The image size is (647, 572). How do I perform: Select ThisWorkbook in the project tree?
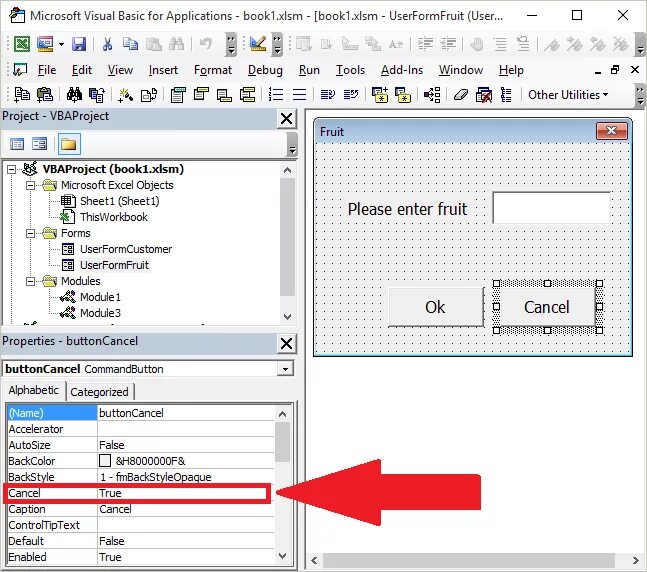[114, 217]
